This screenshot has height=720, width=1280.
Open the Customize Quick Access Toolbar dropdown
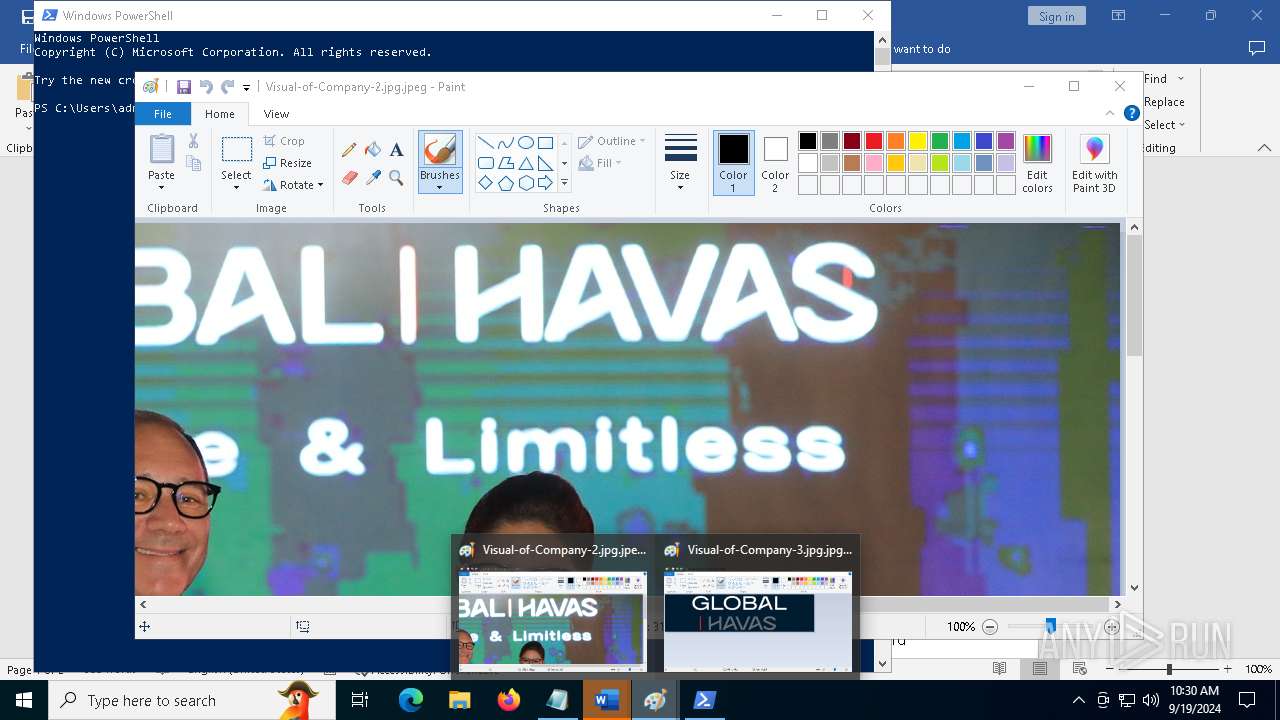(x=247, y=88)
